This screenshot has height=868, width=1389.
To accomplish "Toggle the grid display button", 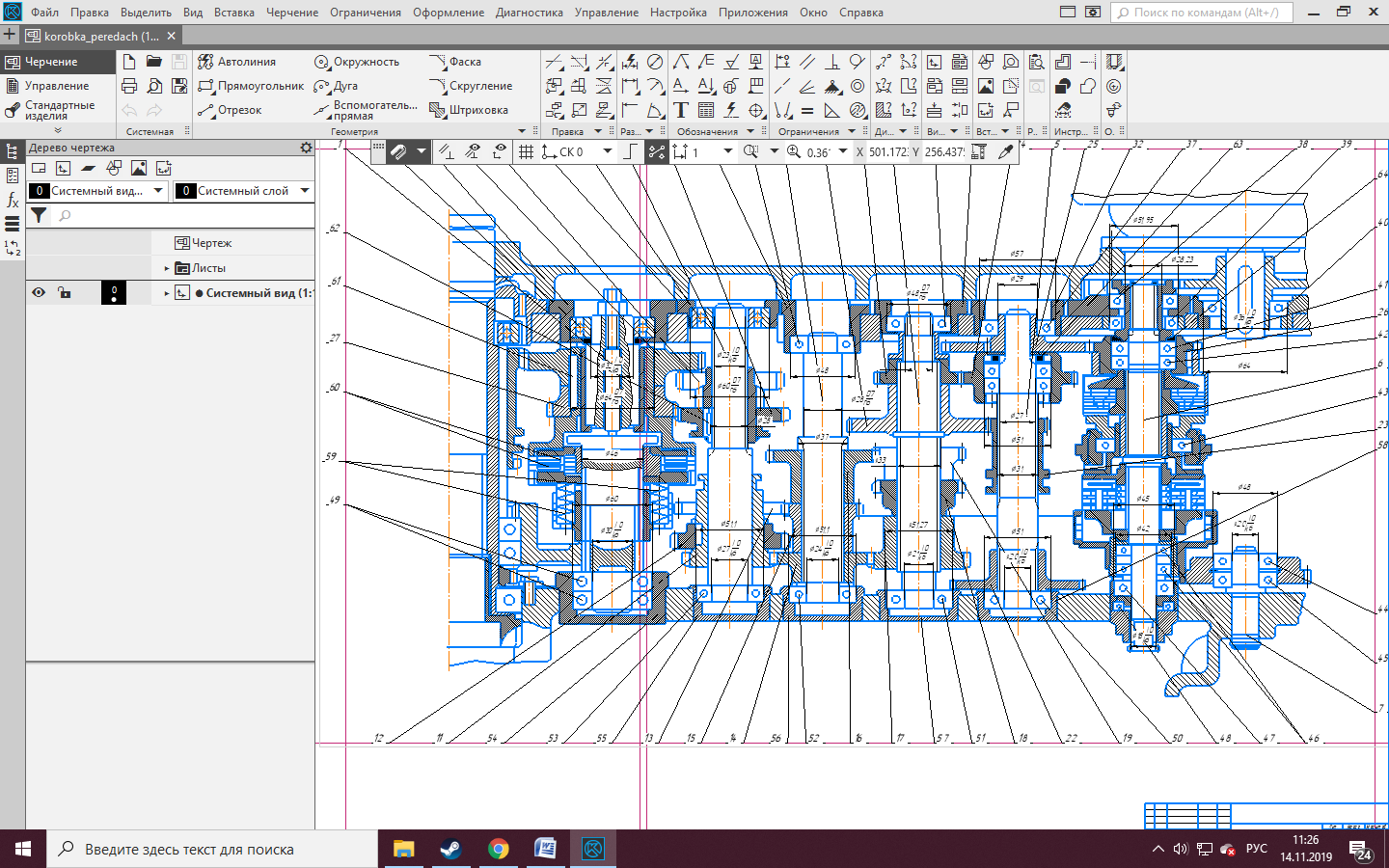I will point(526,151).
